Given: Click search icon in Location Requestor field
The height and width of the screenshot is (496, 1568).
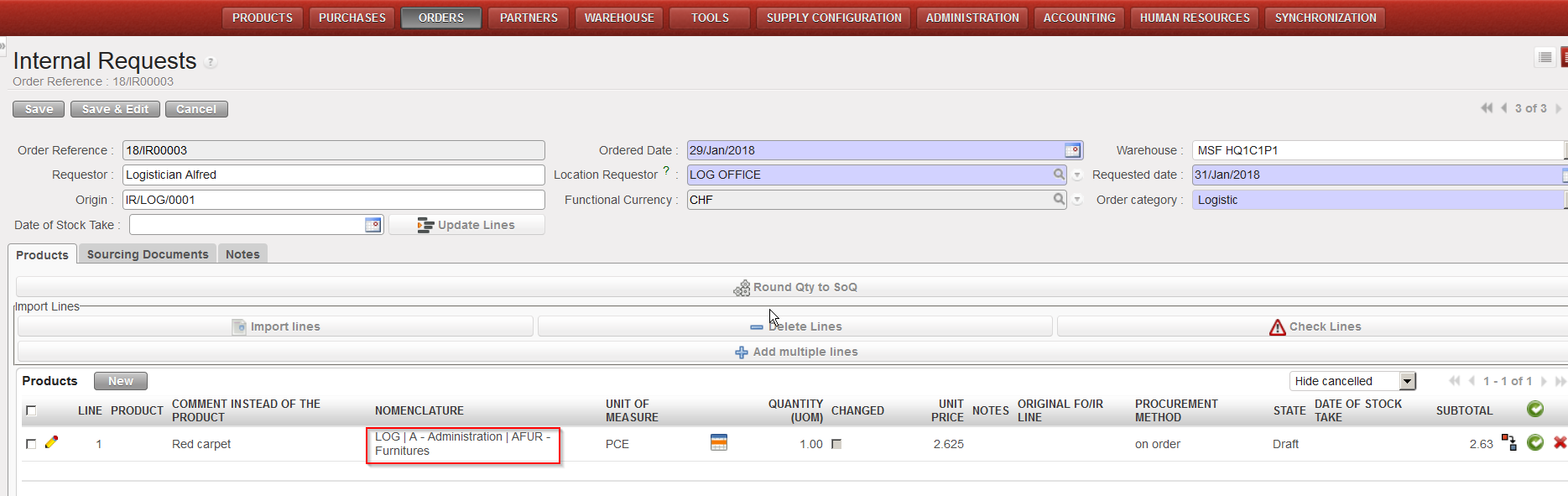Looking at the screenshot, I should (1060, 175).
